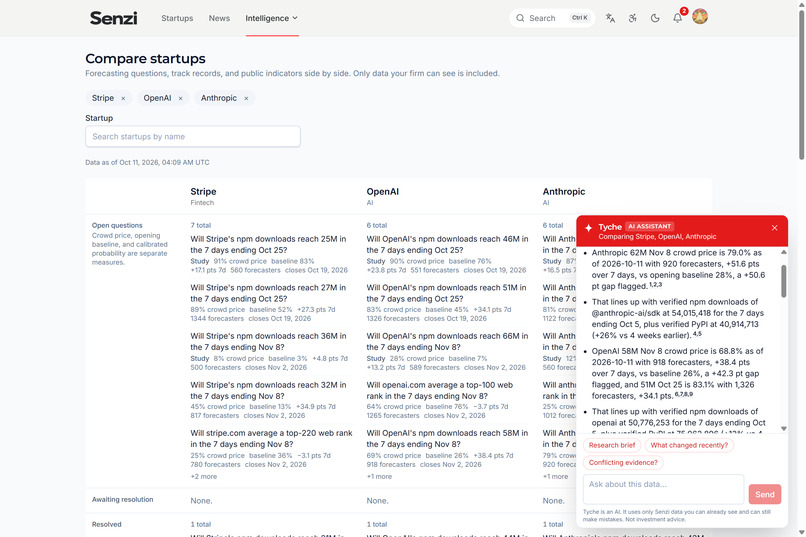This screenshot has width=806, height=537.
Task: Click the AI ASSISTANT badge
Action: [650, 226]
